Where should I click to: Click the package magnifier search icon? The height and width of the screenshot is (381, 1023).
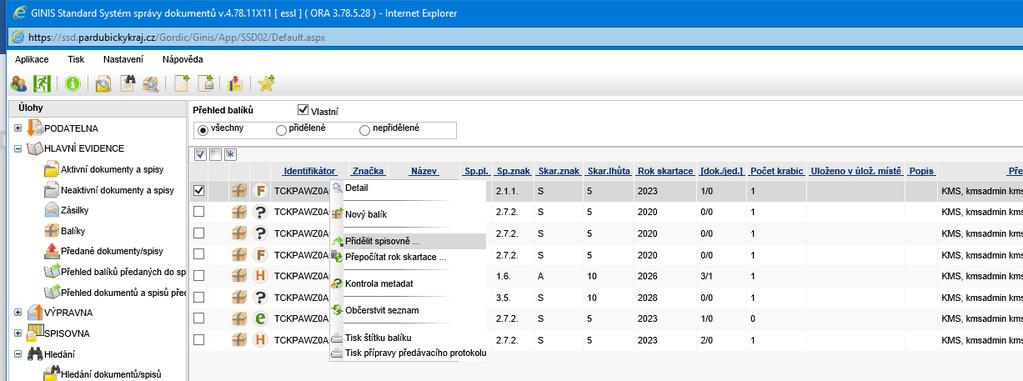pos(151,84)
